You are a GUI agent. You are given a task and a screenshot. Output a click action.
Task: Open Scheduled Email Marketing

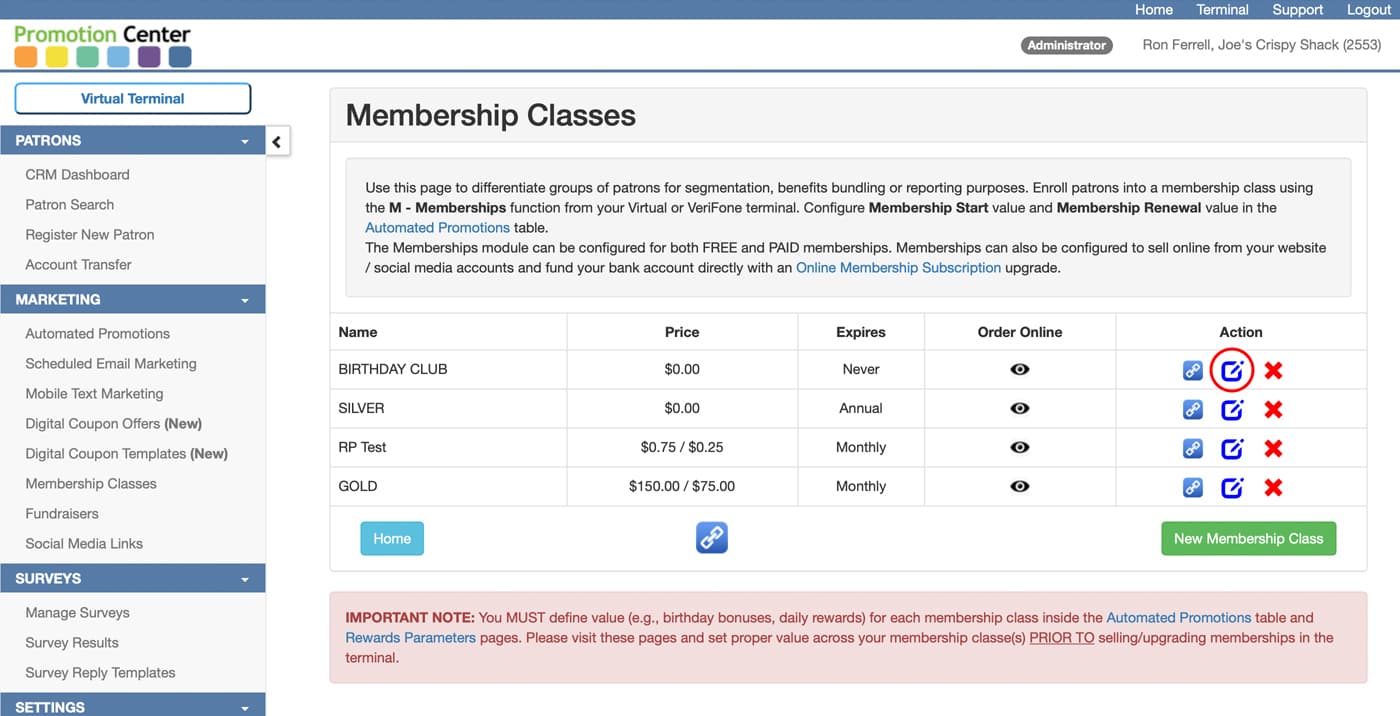111,363
